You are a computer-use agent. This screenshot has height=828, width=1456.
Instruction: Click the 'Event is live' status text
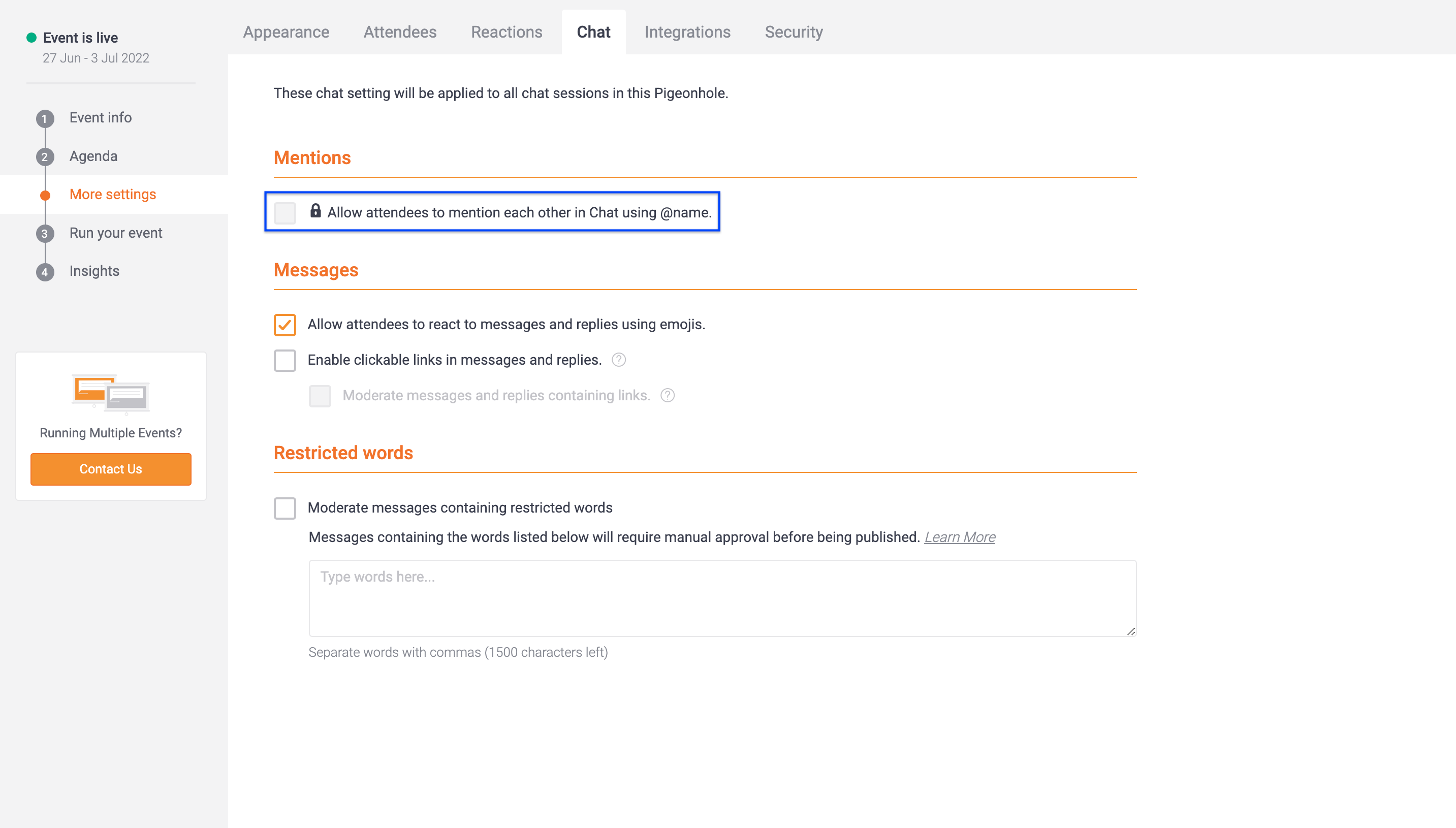coord(81,38)
